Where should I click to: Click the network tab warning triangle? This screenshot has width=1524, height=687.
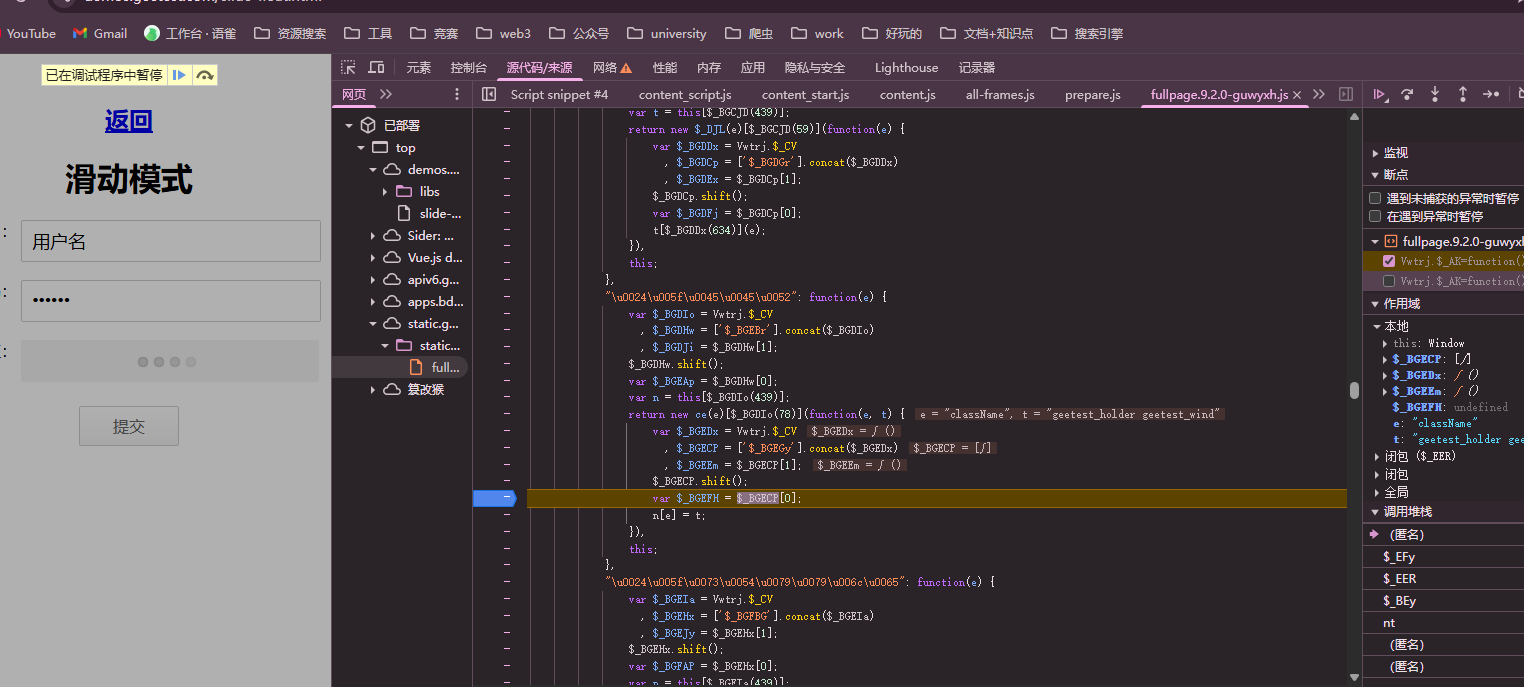point(626,68)
